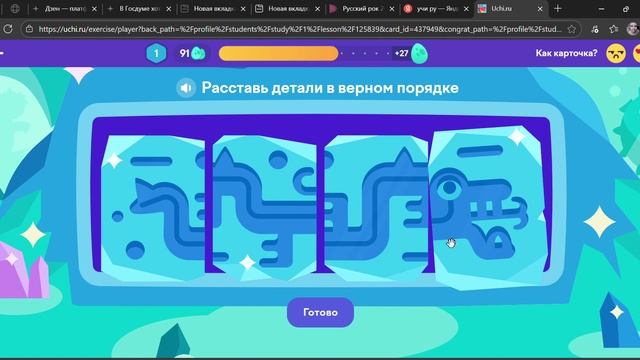Open the browser favorites icon
640x360 pixels.
pyautogui.click(x=613, y=29)
